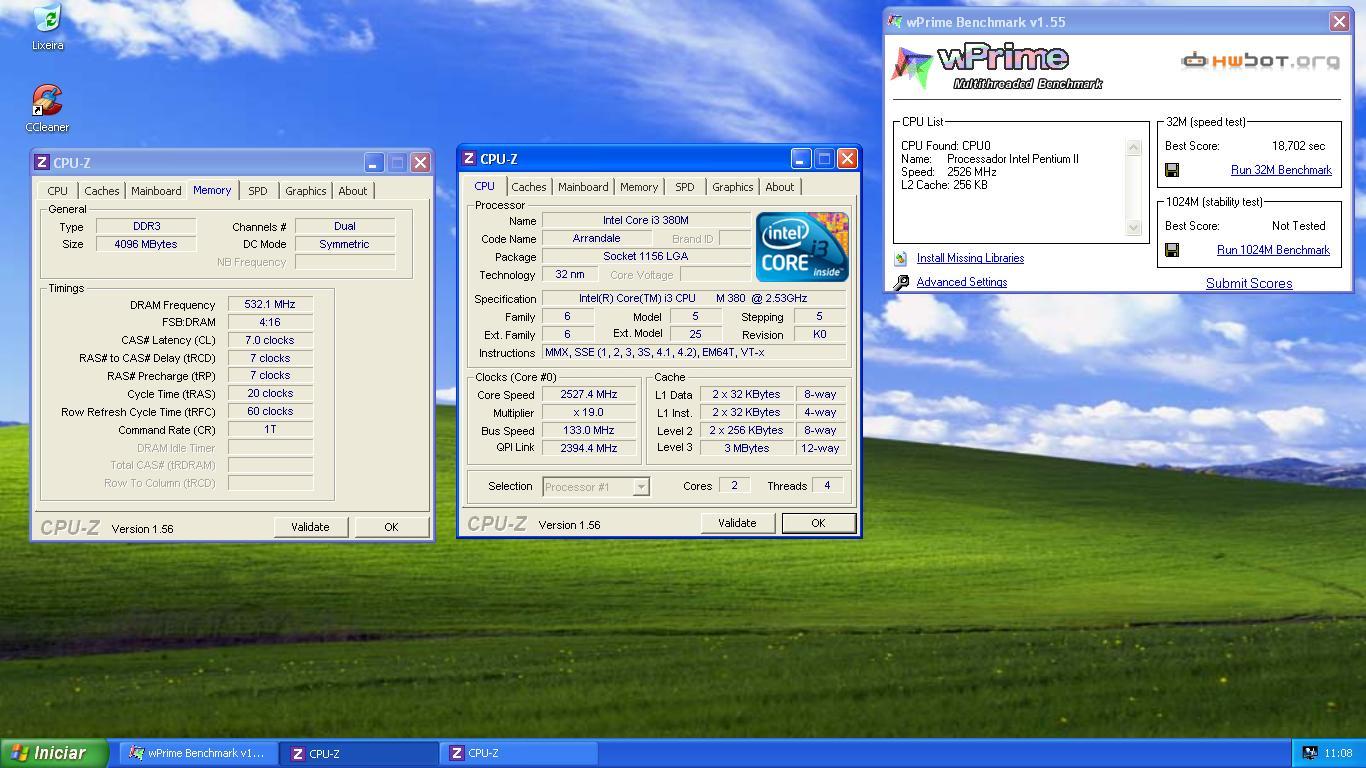Click the CPU-Z memory window title icon
1366x768 pixels.
[42, 162]
